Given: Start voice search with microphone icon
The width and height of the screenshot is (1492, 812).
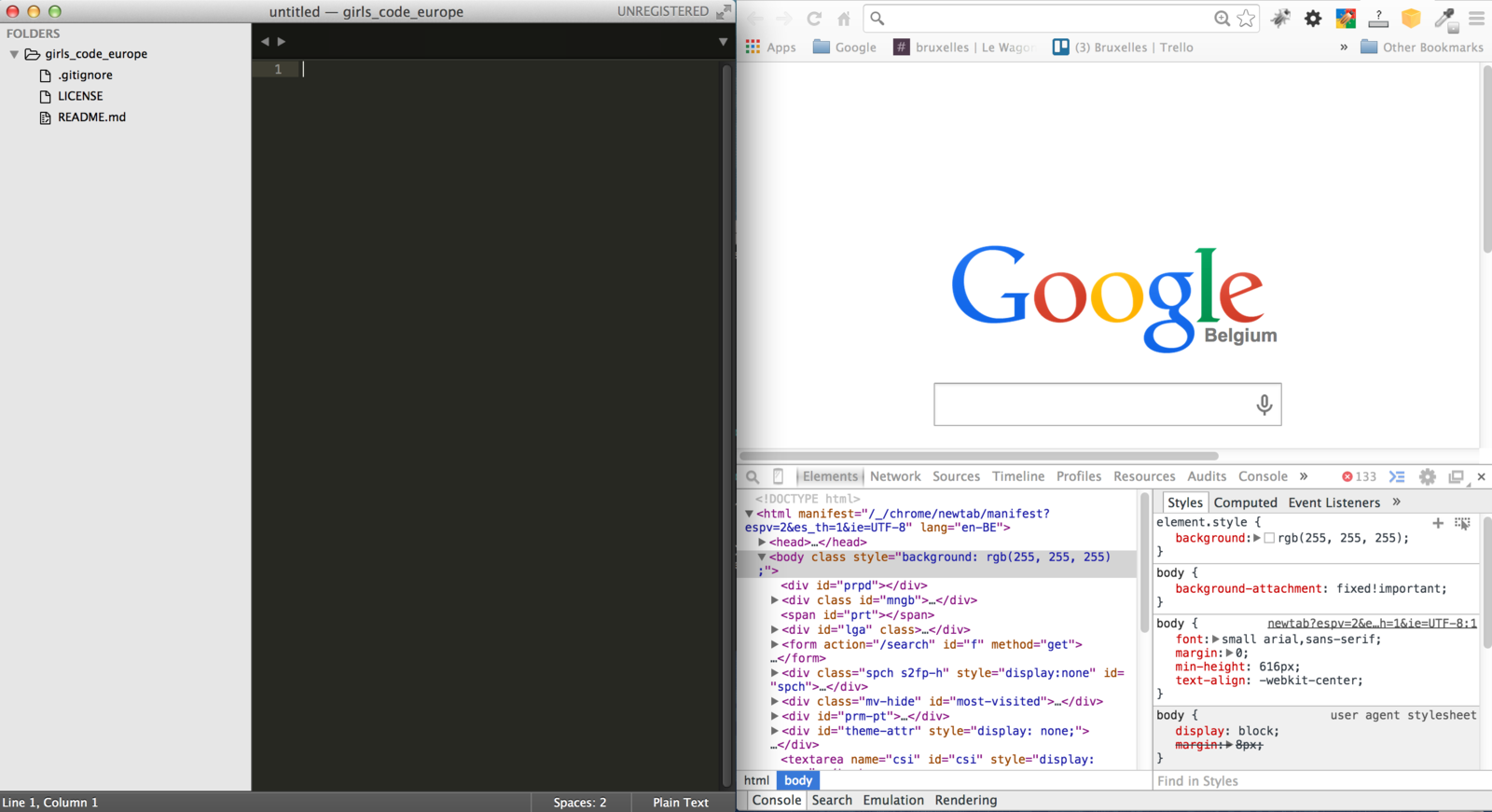Looking at the screenshot, I should pyautogui.click(x=1264, y=405).
